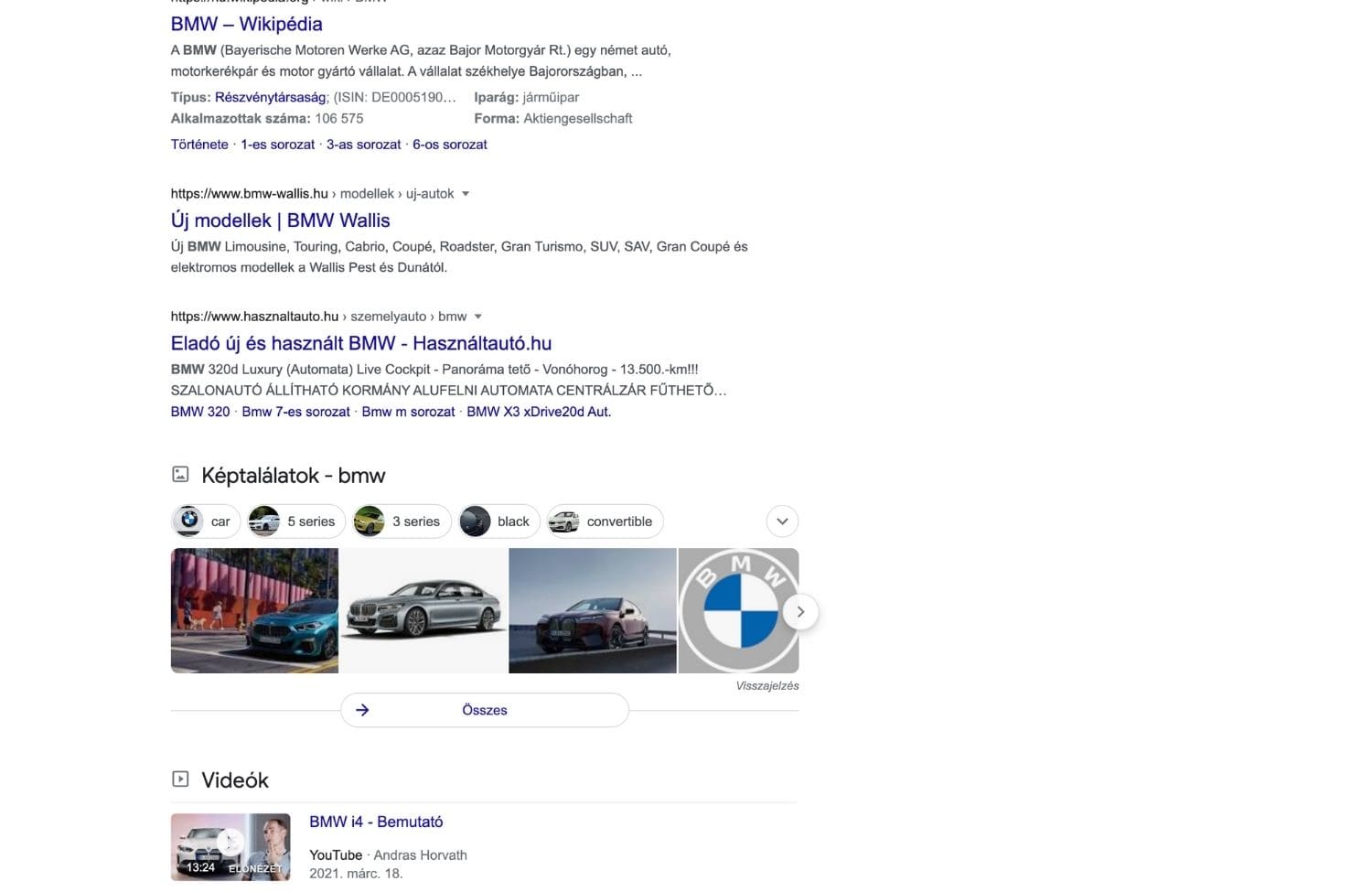Expand options arrow next to bmw-wallis.hu URL

pos(466,194)
